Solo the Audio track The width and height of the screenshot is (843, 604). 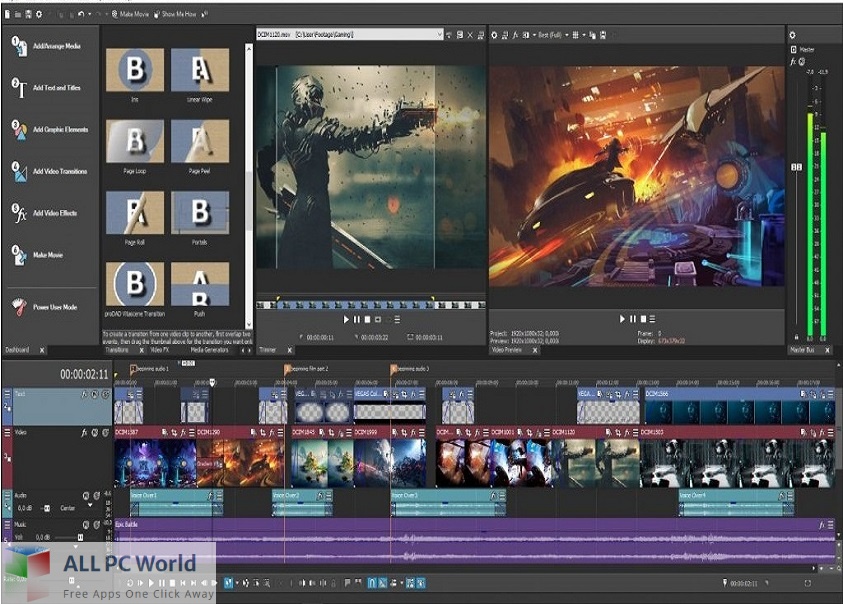pos(97,495)
